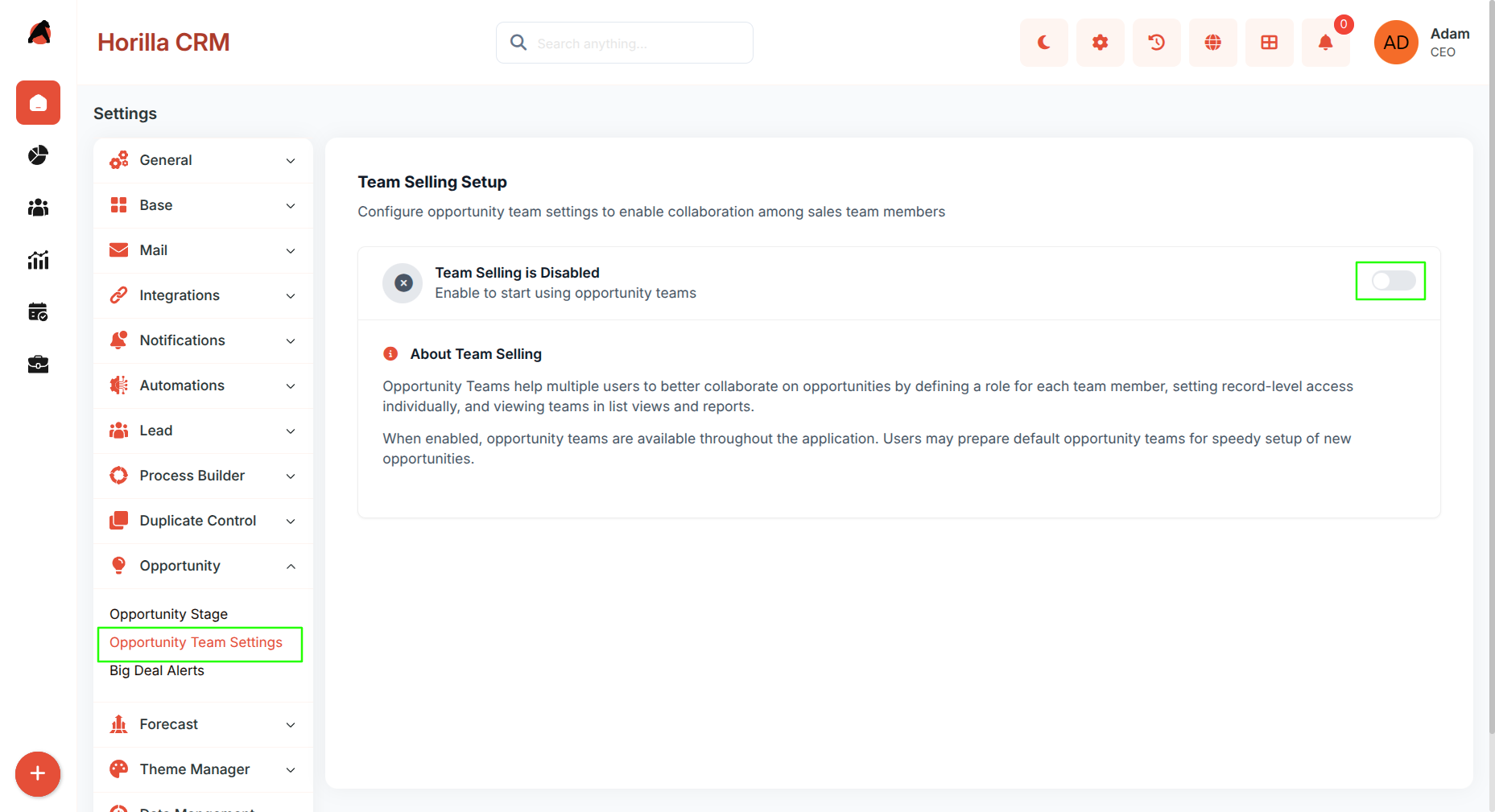The image size is (1495, 812).
Task: Expand the Process Builder section
Action: (x=203, y=476)
